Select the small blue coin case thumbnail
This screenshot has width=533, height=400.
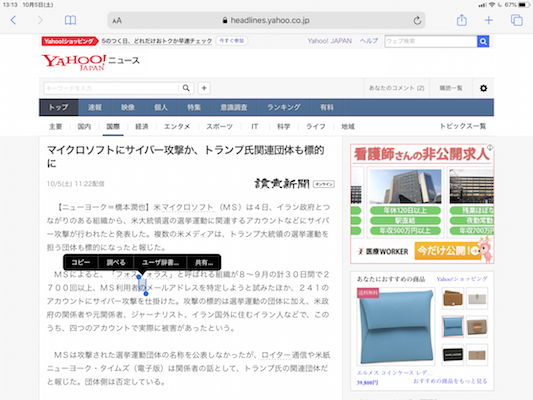point(453,327)
